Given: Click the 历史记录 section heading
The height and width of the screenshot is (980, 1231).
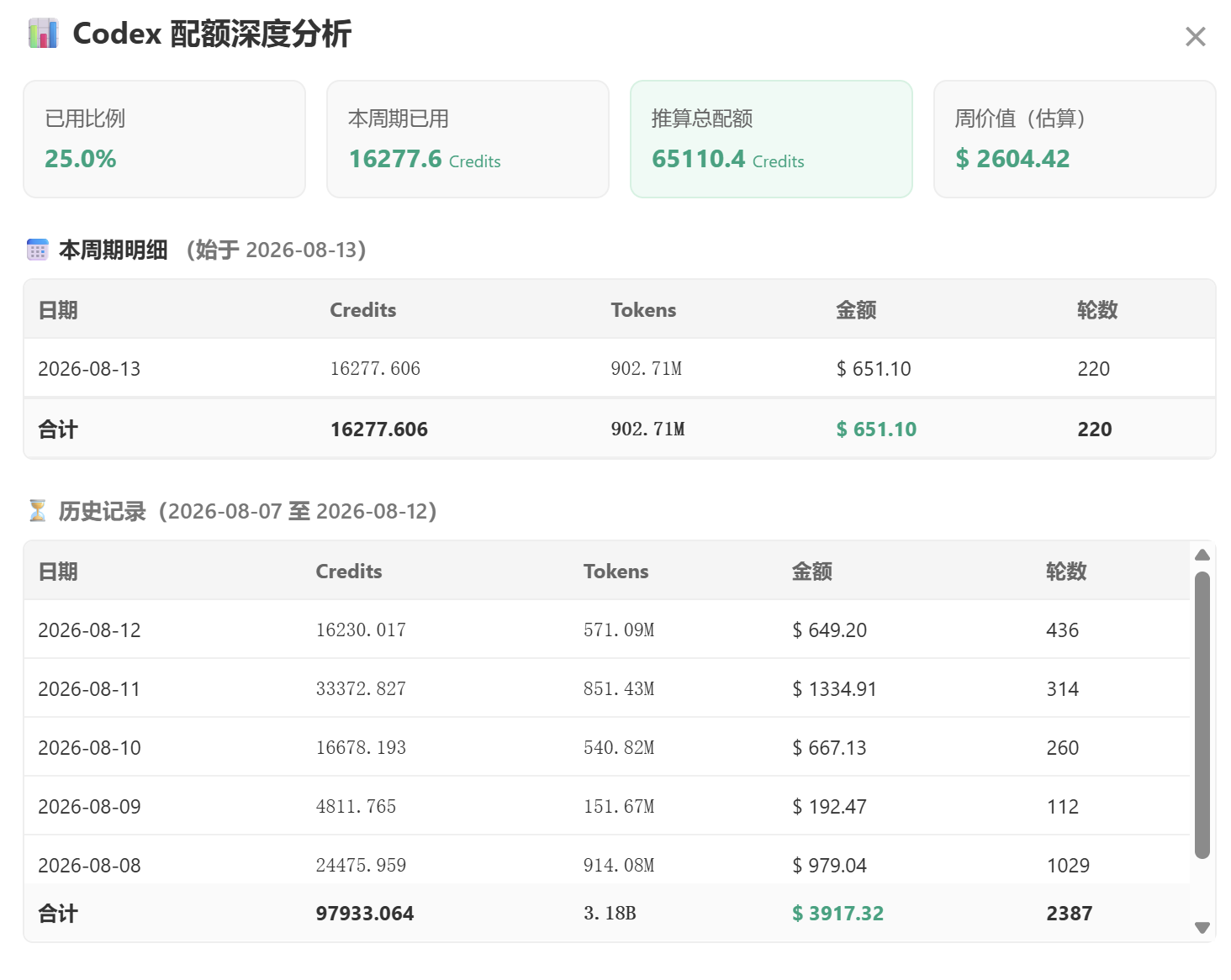Looking at the screenshot, I should [x=103, y=511].
